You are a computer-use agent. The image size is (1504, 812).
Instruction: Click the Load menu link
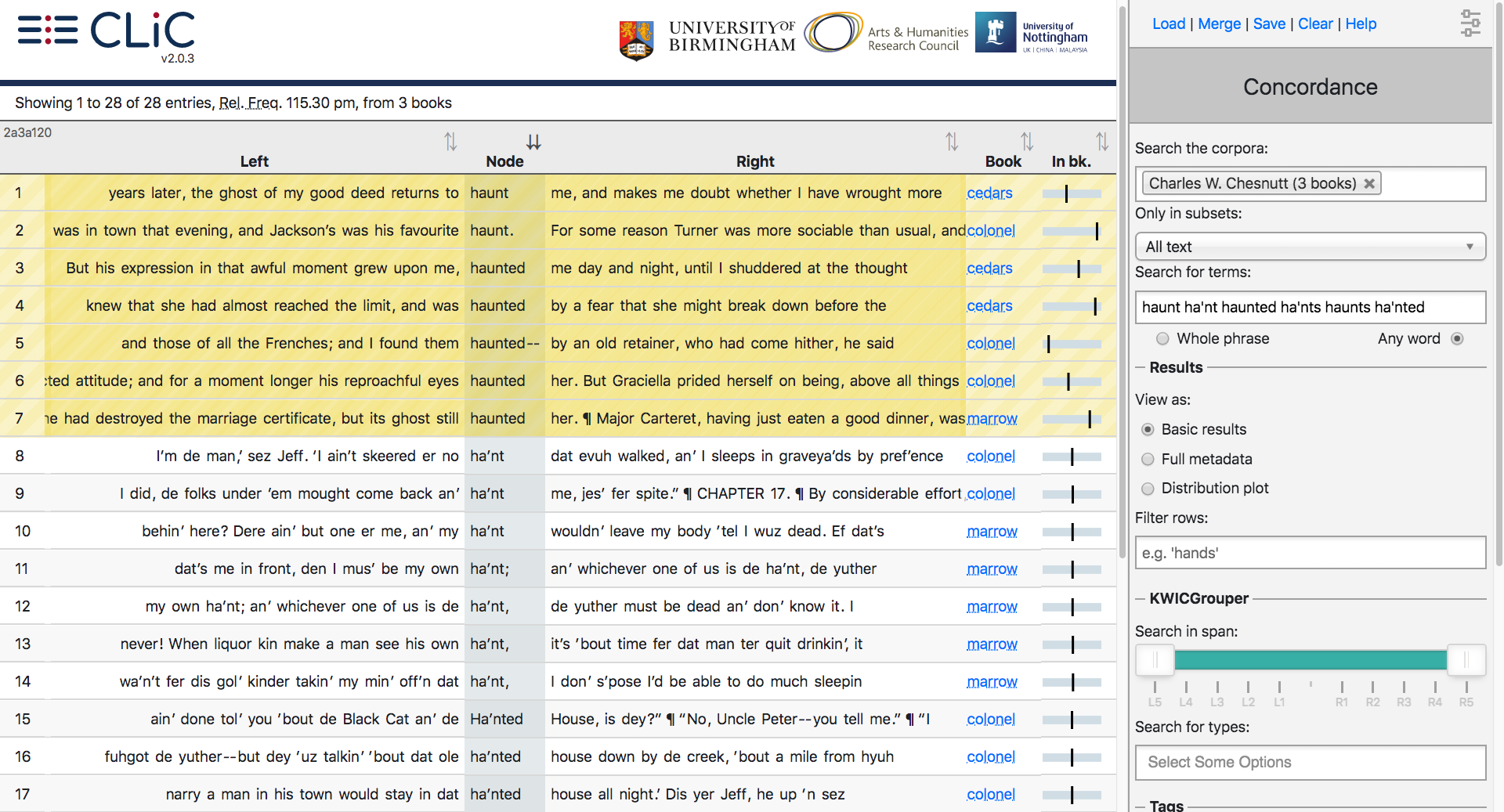click(x=1168, y=24)
